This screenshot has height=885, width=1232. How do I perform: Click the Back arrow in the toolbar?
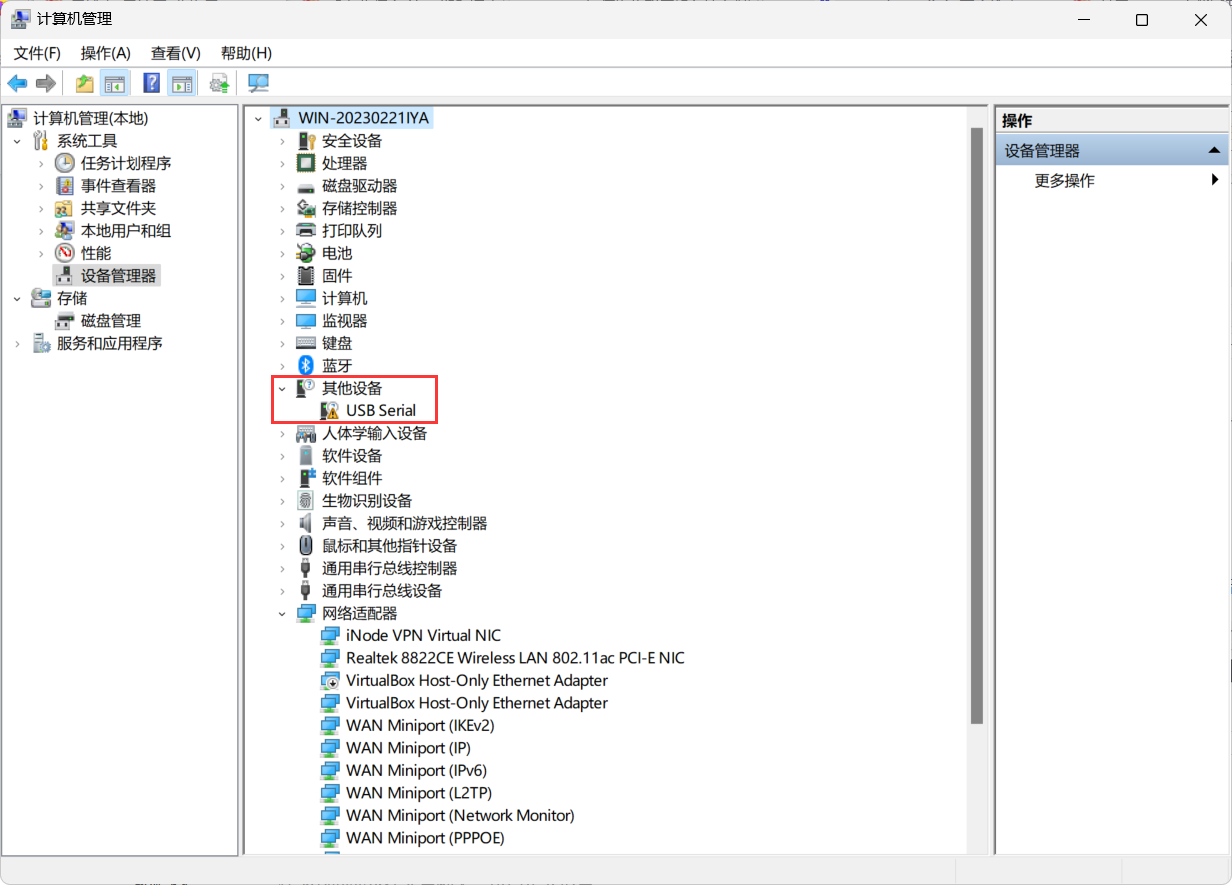click(x=17, y=83)
